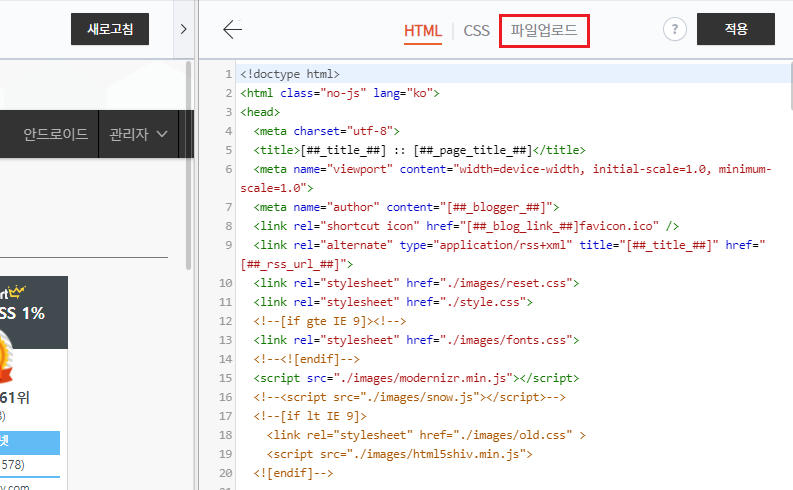Click the [if lt IE 9] comment line
This screenshot has width=793, height=490.
pyautogui.click(x=310, y=416)
